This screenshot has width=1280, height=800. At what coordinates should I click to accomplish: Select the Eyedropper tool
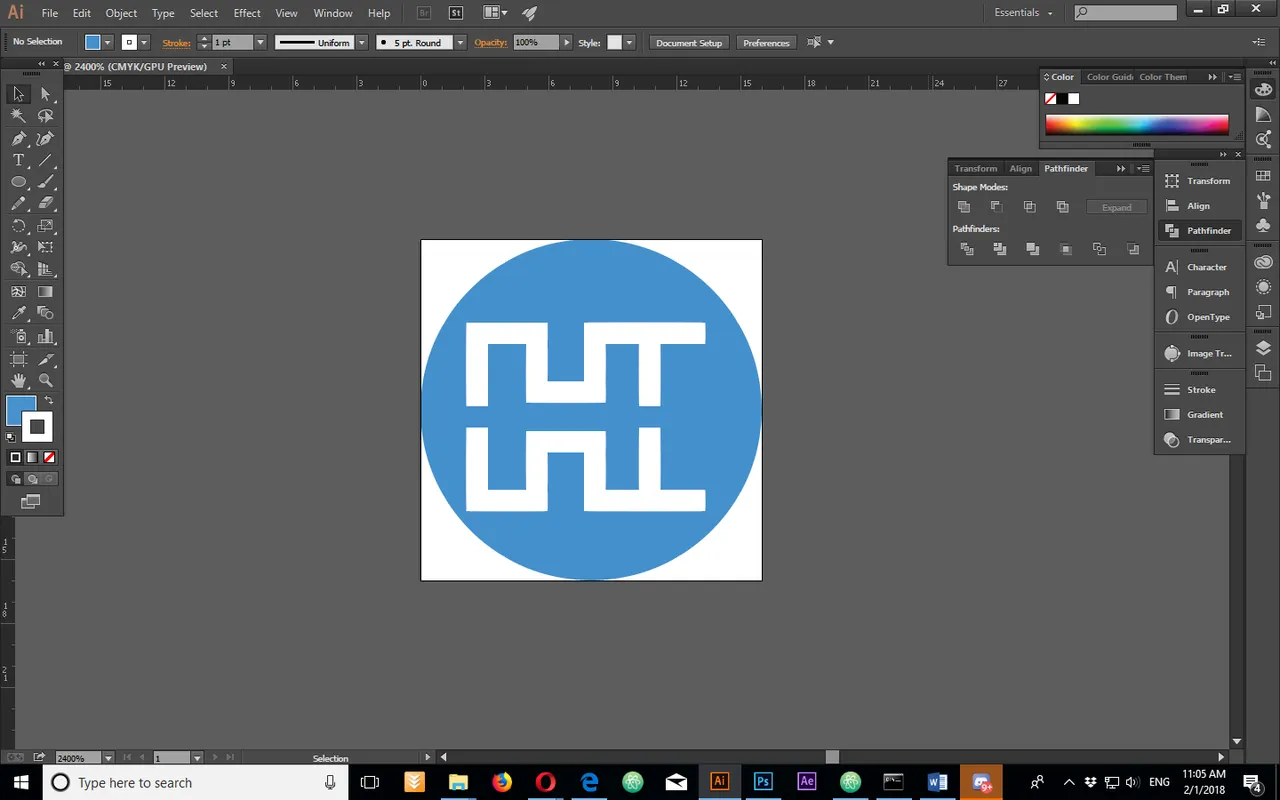[18, 313]
